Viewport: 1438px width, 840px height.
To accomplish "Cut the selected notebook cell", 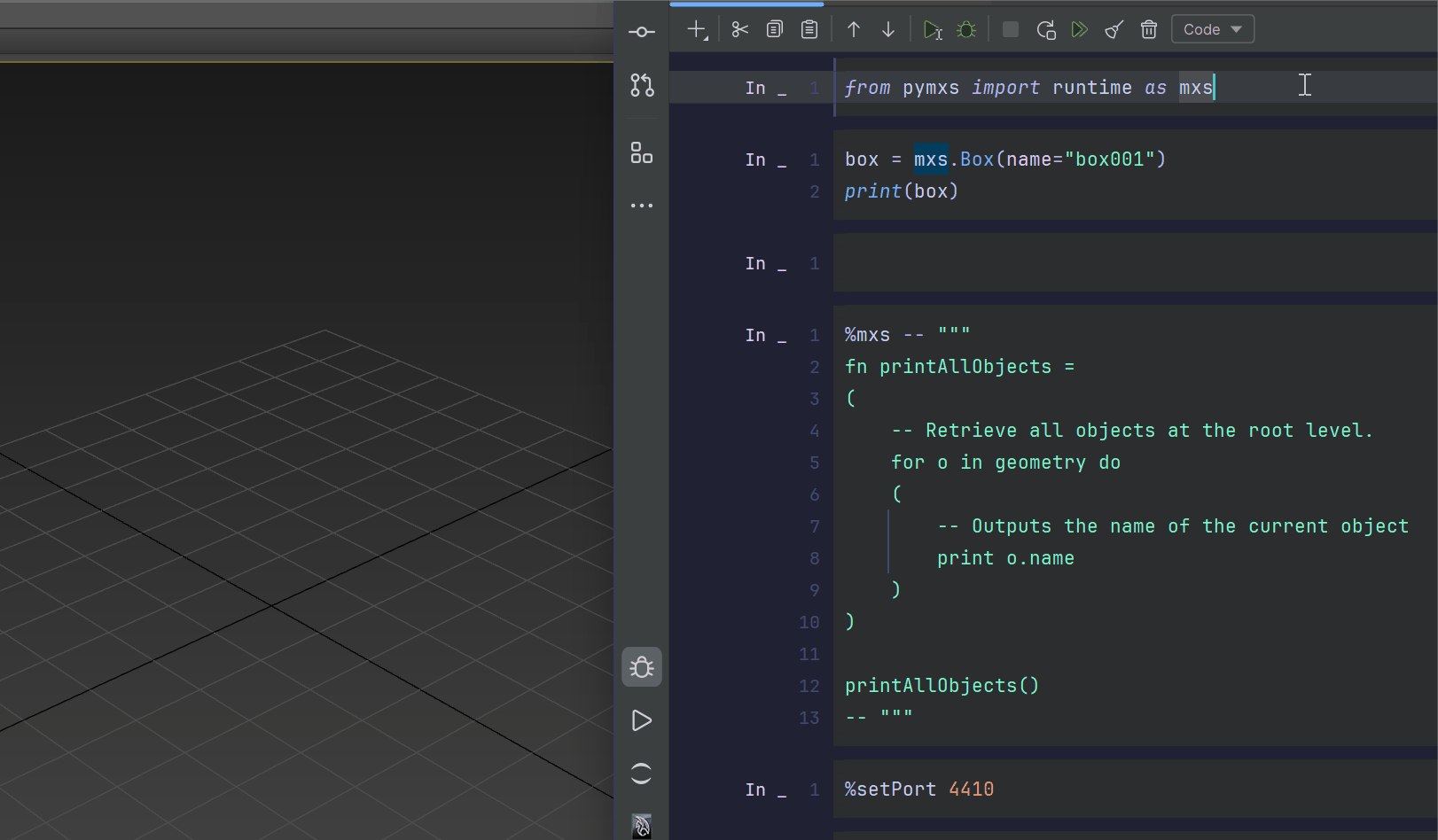I will (740, 29).
